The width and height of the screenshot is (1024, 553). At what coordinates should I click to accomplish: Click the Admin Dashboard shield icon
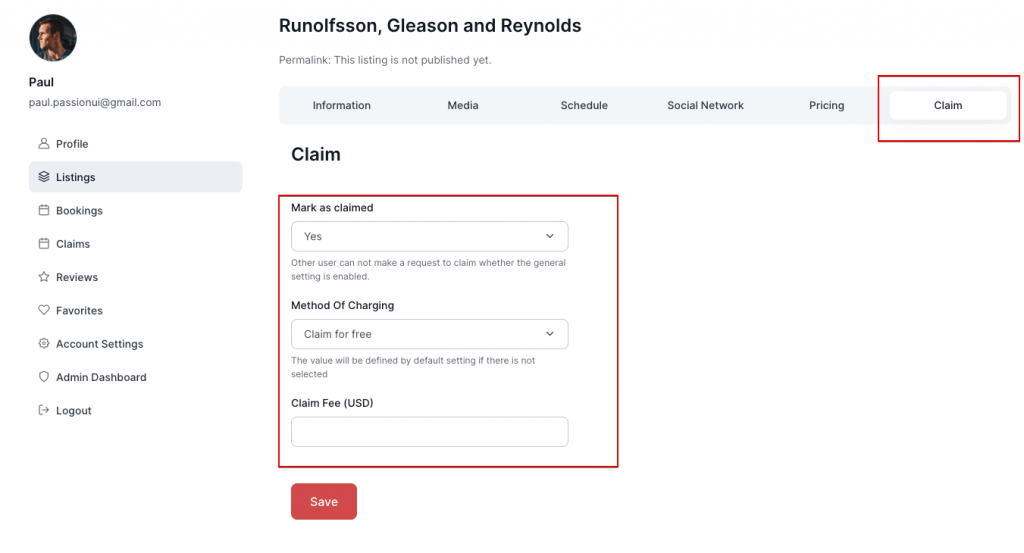click(44, 377)
